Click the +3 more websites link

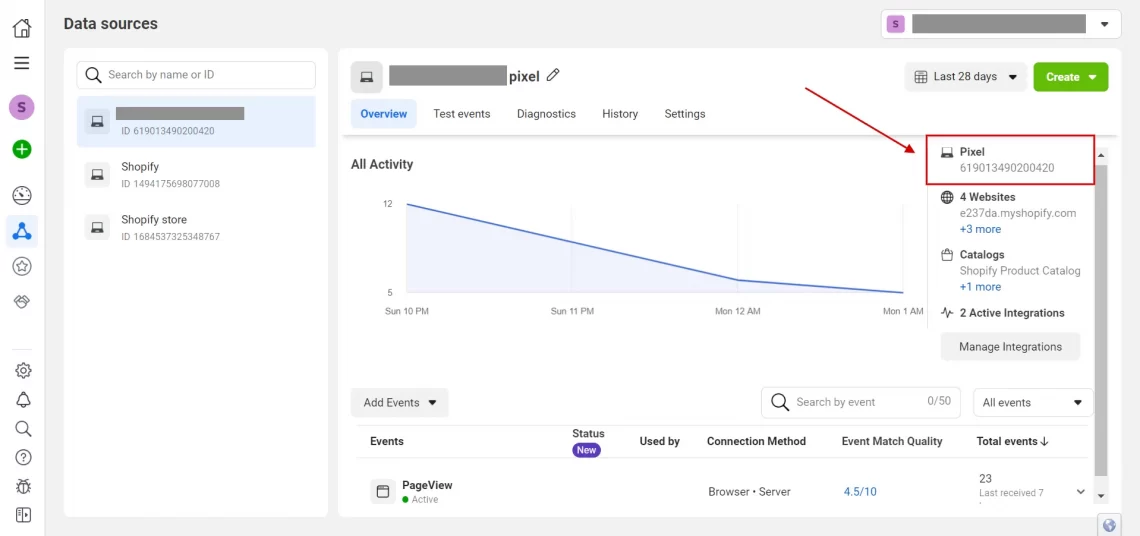980,229
